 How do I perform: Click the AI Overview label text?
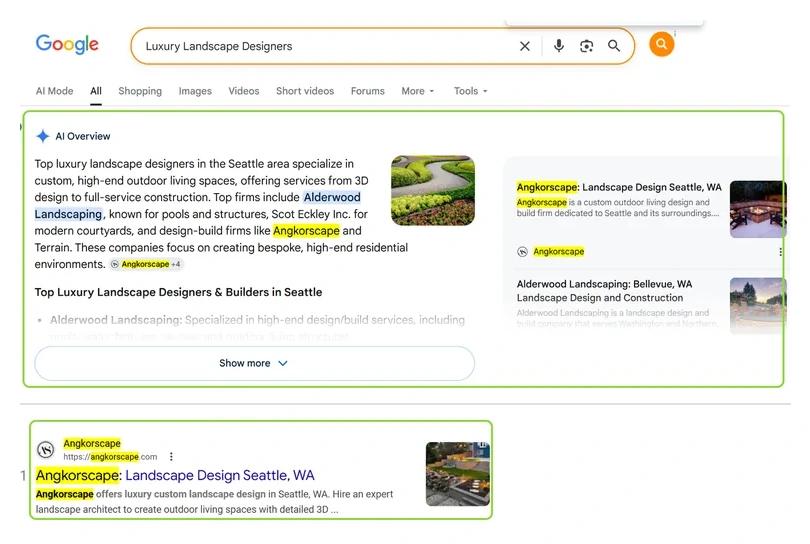(83, 136)
